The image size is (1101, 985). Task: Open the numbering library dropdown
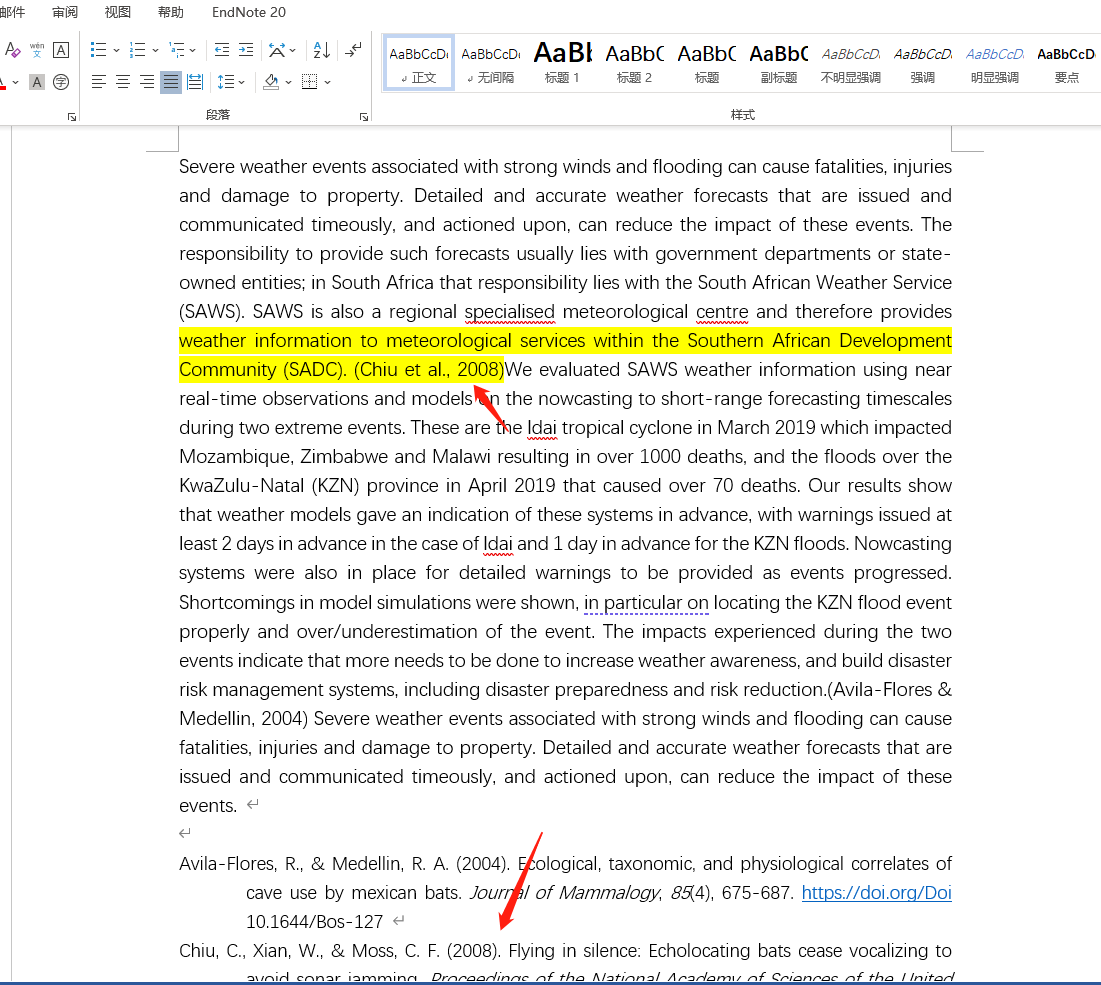coord(155,51)
